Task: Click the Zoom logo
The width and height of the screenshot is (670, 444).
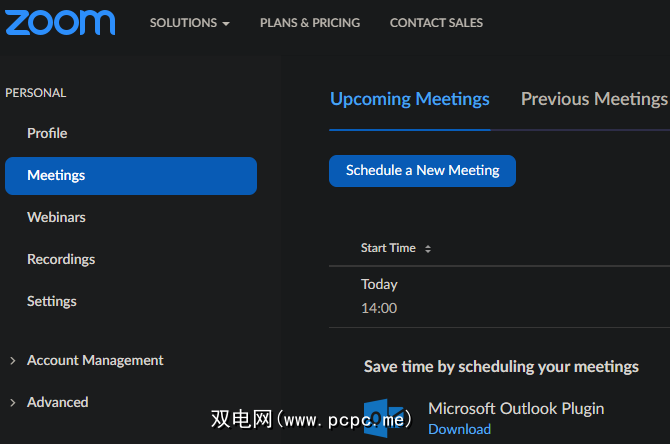Action: pyautogui.click(x=60, y=22)
